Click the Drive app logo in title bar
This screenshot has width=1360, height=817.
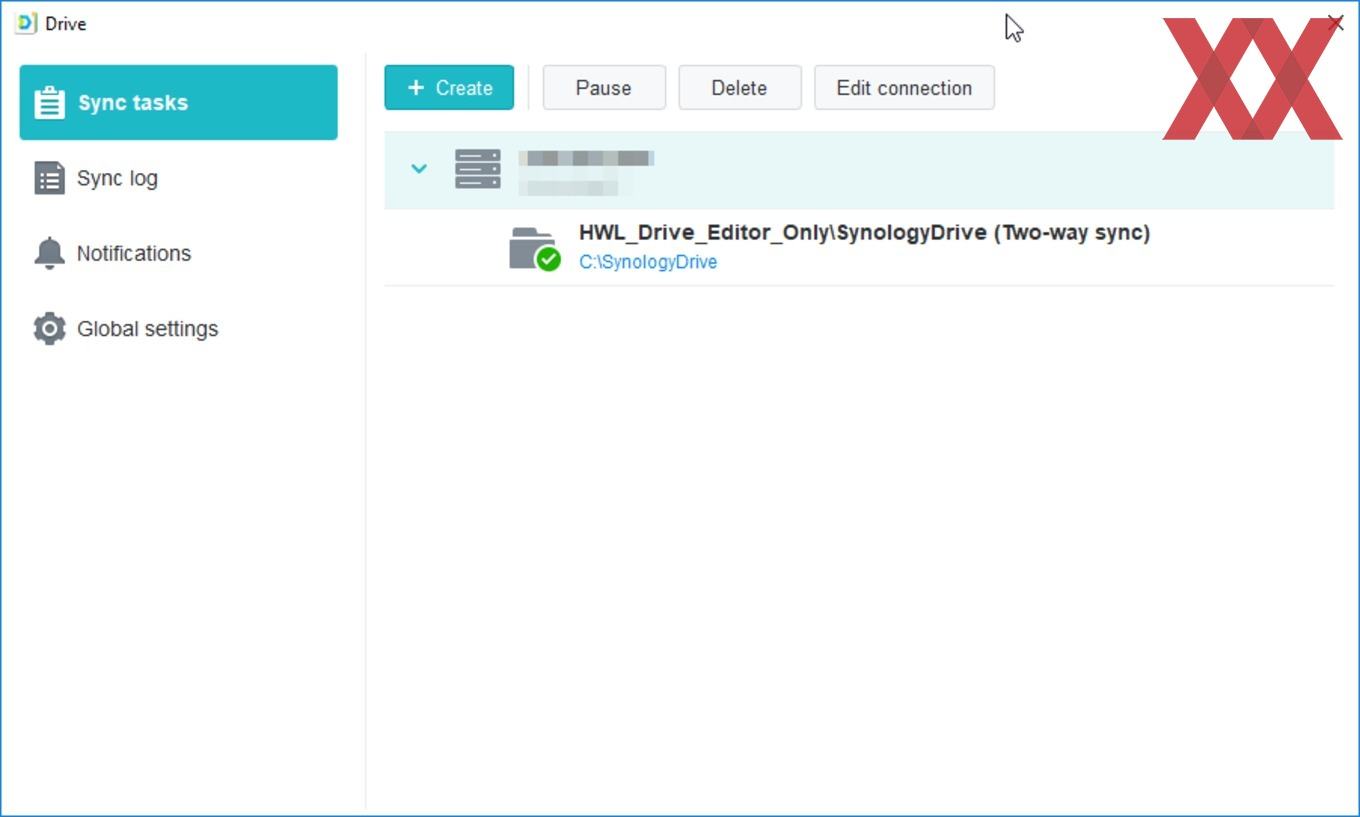click(26, 23)
